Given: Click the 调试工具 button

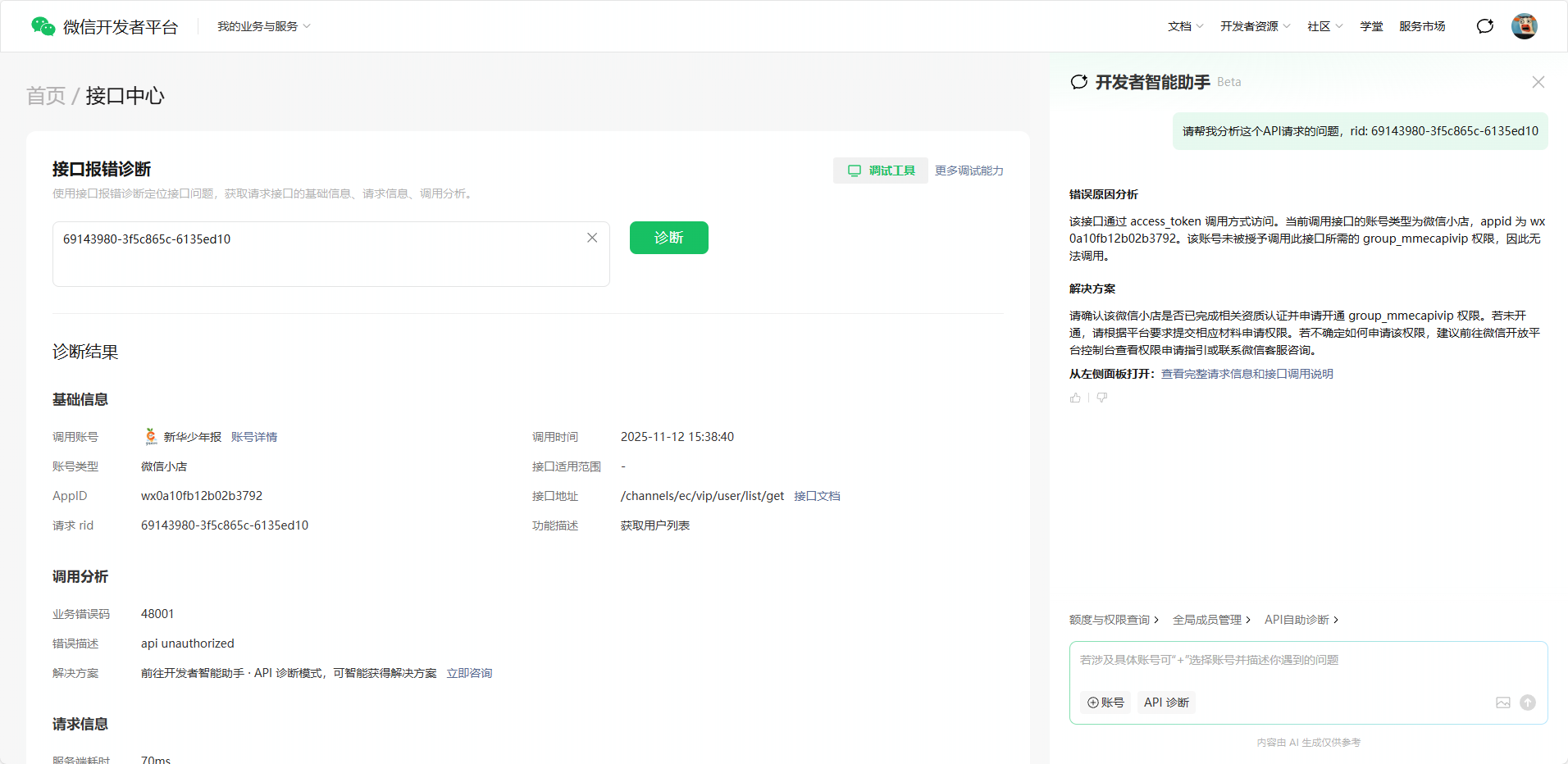Looking at the screenshot, I should (x=881, y=171).
